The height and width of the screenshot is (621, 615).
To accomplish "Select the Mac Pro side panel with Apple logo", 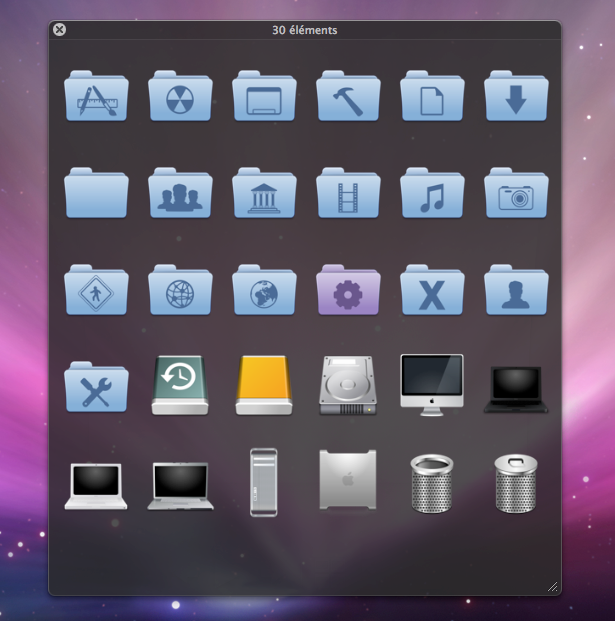I will point(348,480).
